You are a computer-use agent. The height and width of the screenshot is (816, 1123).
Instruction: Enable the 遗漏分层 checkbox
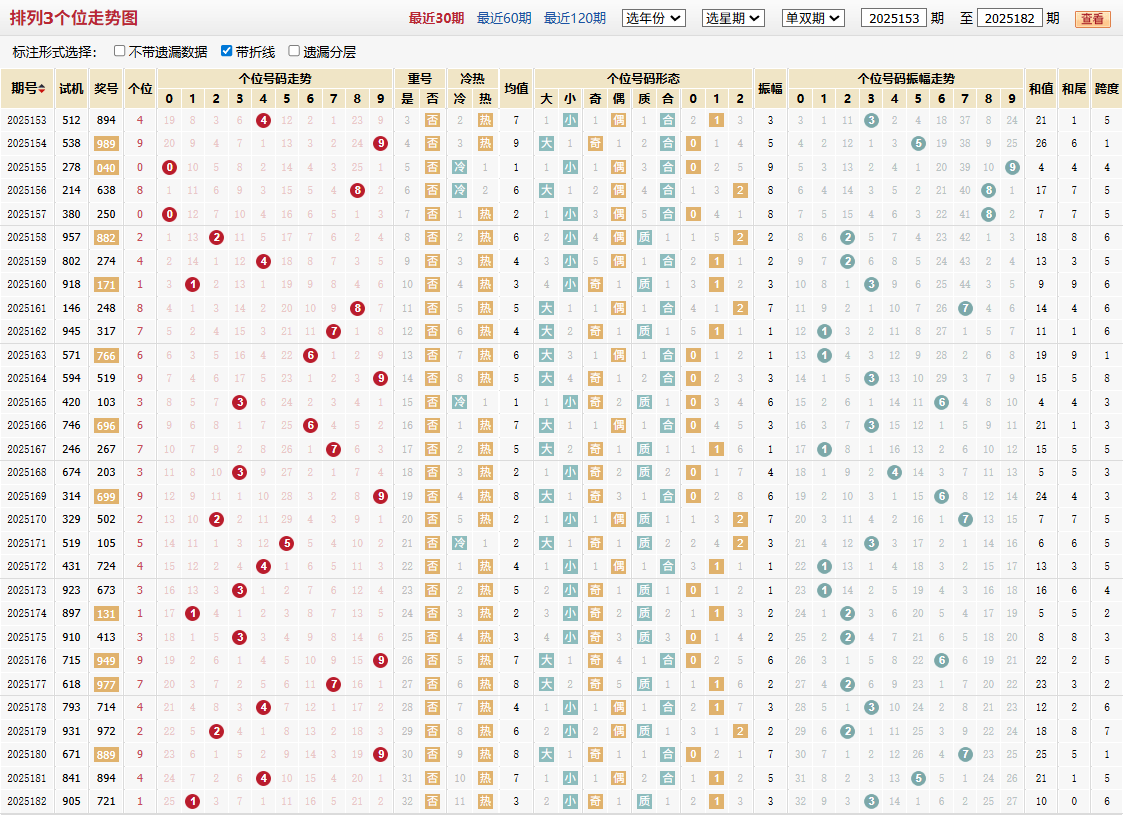click(294, 51)
